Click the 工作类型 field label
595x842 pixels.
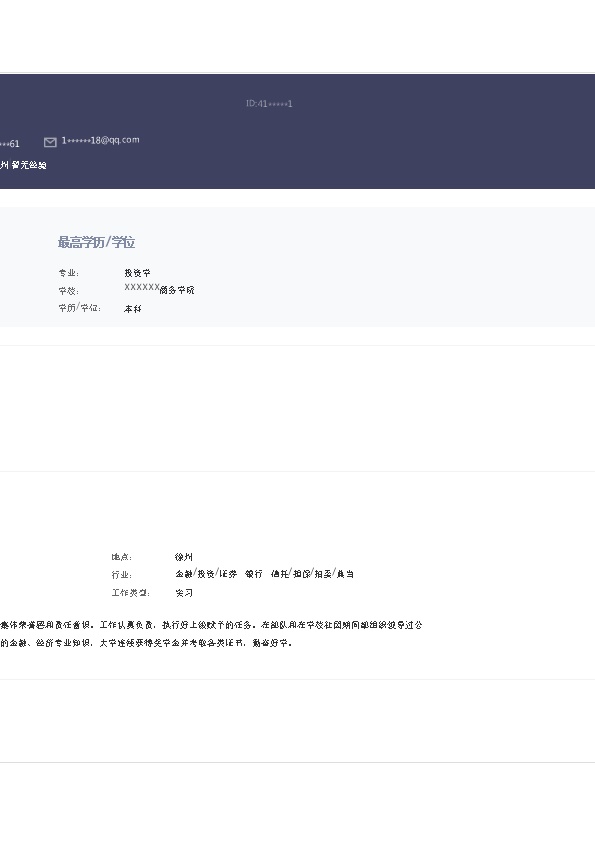point(130,592)
